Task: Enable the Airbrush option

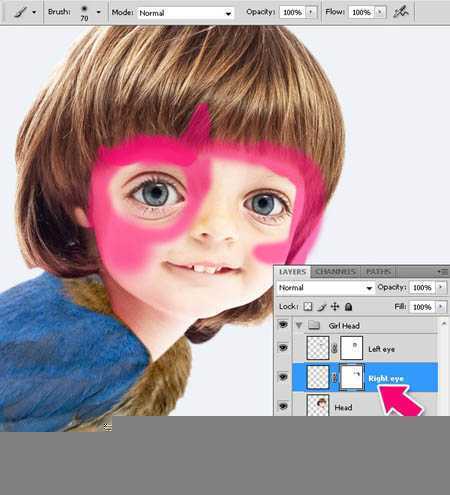Action: pyautogui.click(x=400, y=12)
